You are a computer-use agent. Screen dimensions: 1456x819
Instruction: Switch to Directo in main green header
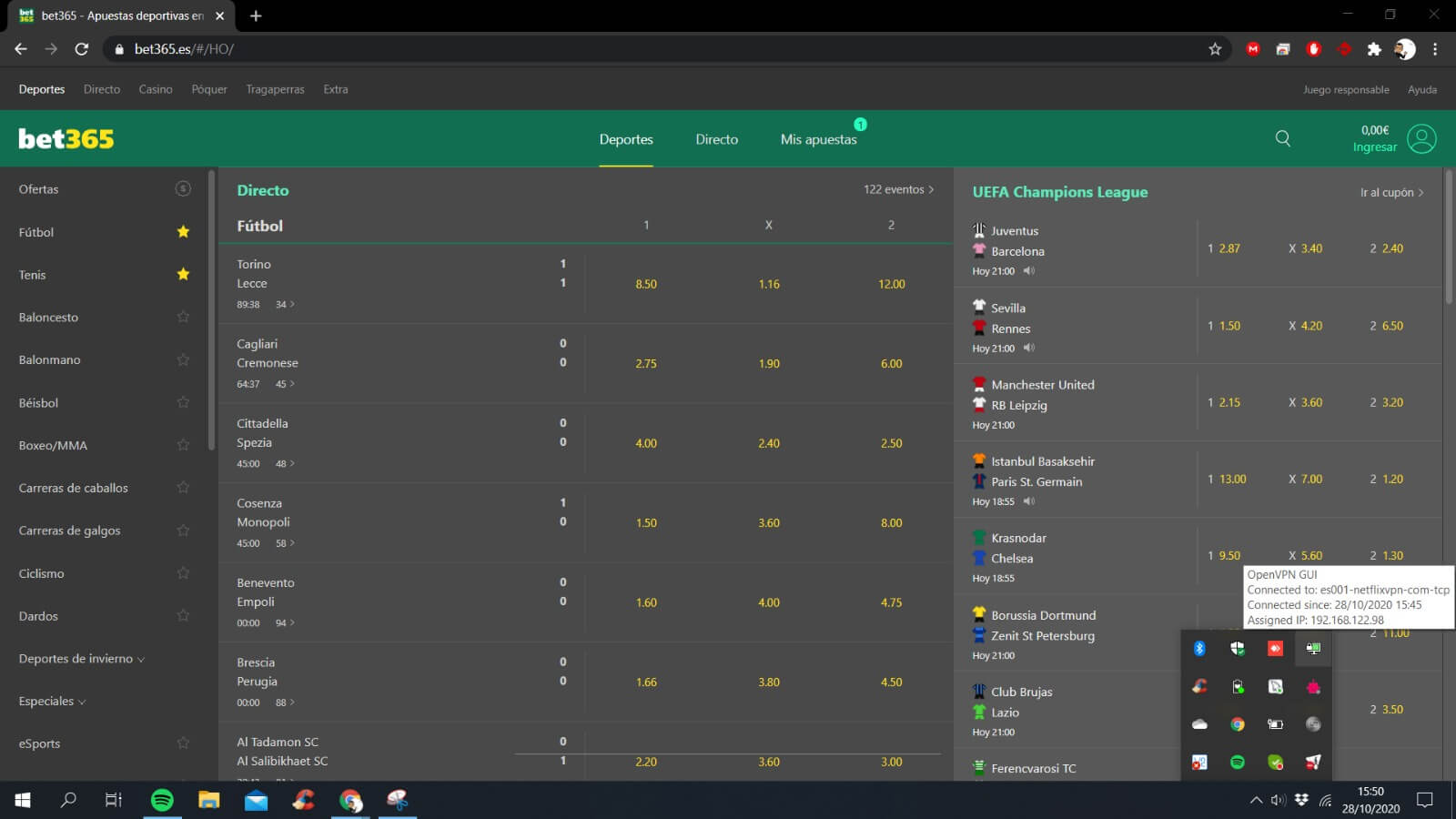[x=717, y=139]
